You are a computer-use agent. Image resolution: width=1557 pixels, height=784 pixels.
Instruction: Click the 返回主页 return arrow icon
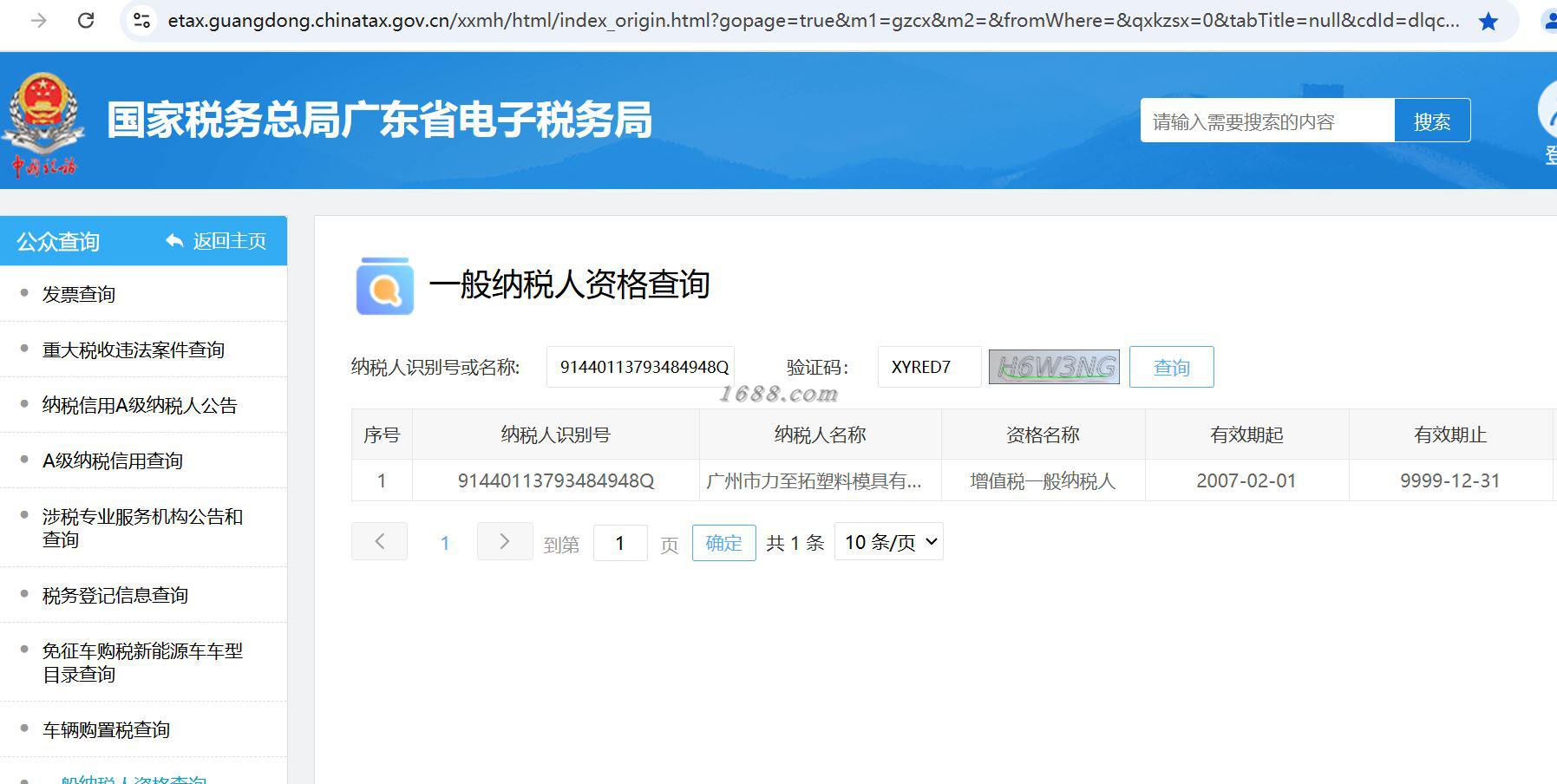[174, 241]
